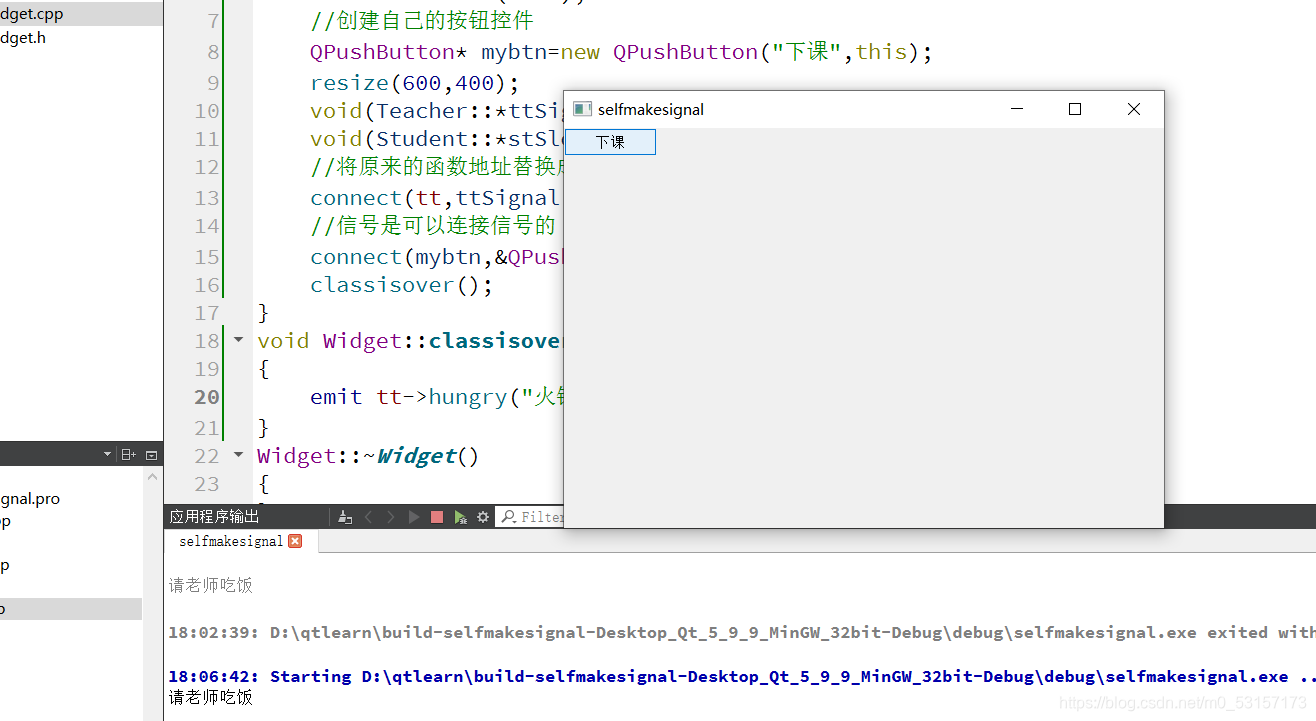Close the selfmakesignal application window
This screenshot has height=721, width=1316.
[x=1134, y=109]
